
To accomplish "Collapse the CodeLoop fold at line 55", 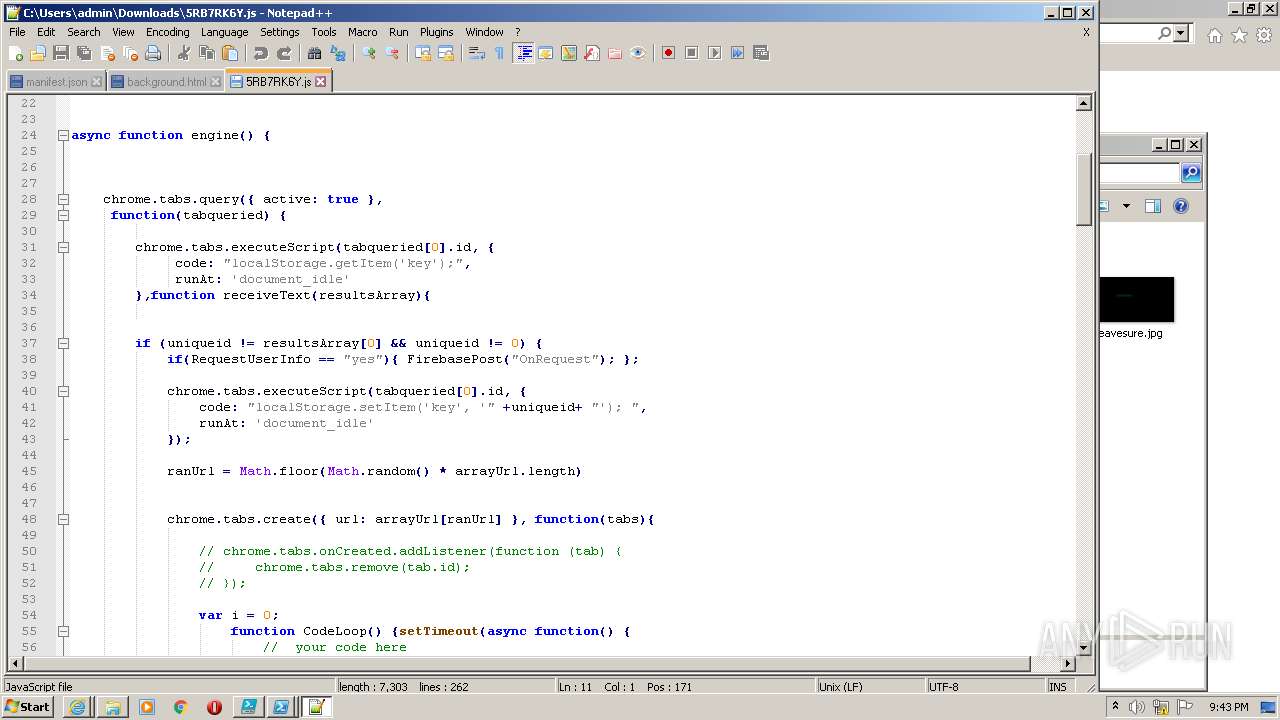I will coord(63,631).
